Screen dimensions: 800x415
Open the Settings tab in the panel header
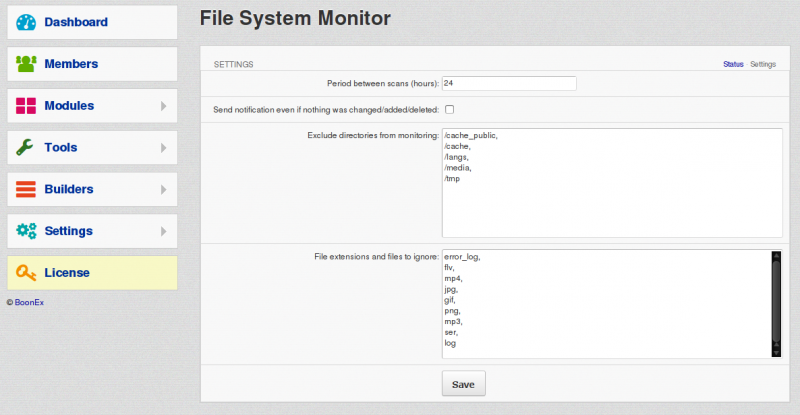pos(763,64)
